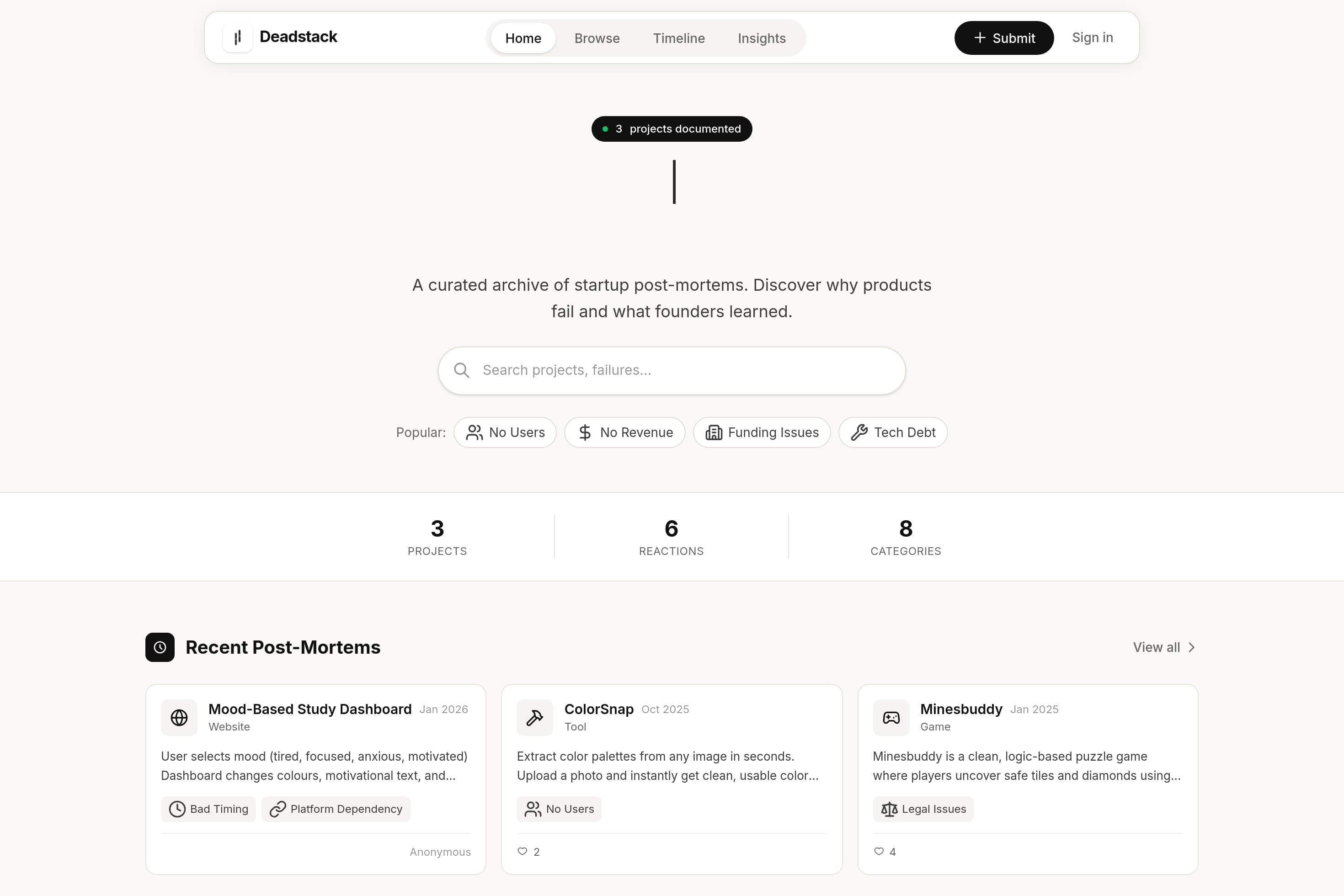Expand the View all post-mortems chevron
This screenshot has height=896, width=1344.
coord(1192,647)
